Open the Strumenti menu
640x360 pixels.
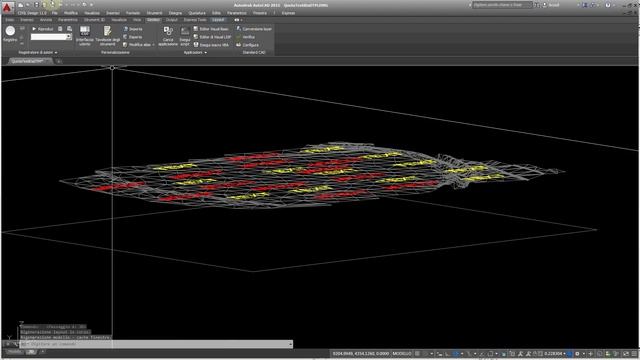[154, 13]
